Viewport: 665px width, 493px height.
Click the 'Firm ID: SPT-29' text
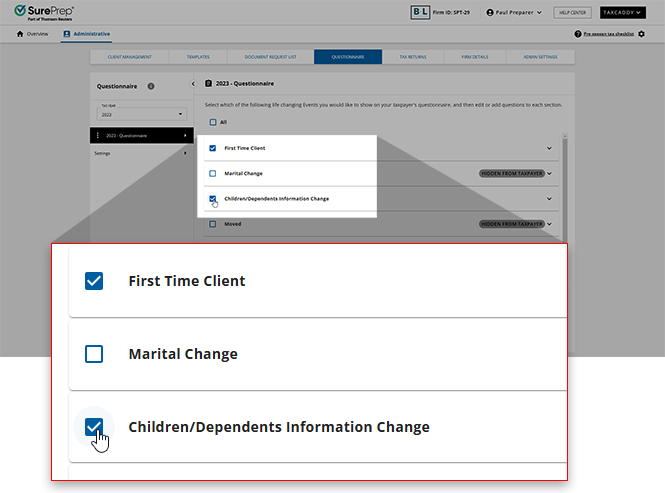[451, 13]
